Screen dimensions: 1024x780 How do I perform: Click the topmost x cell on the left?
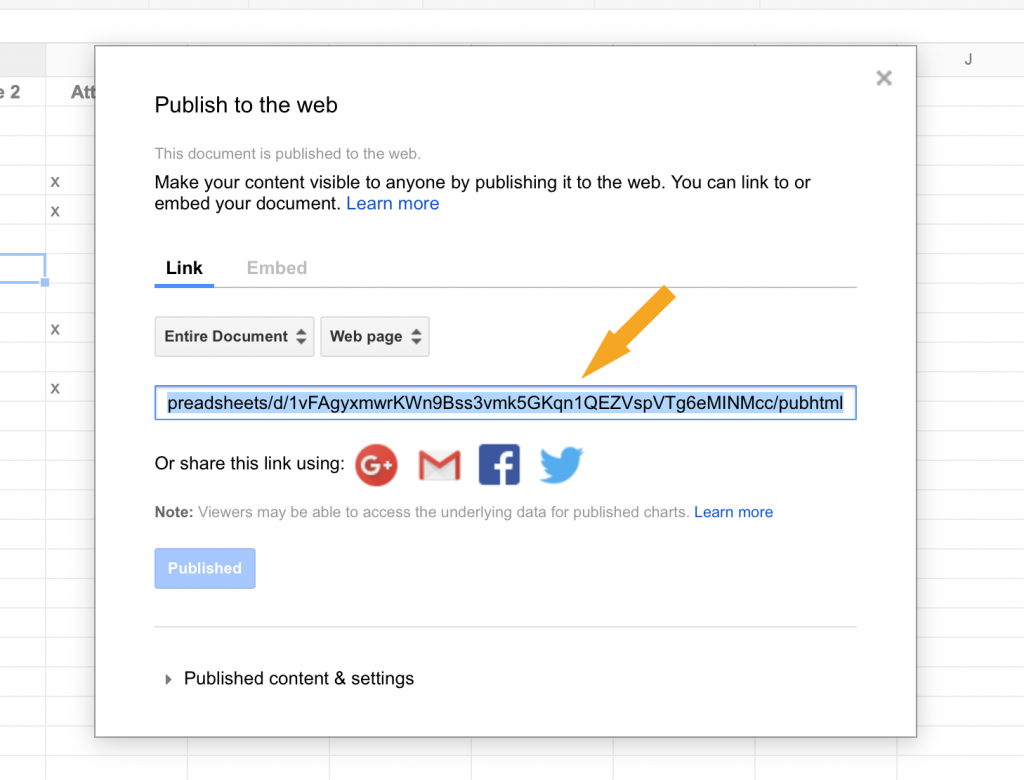click(x=55, y=181)
